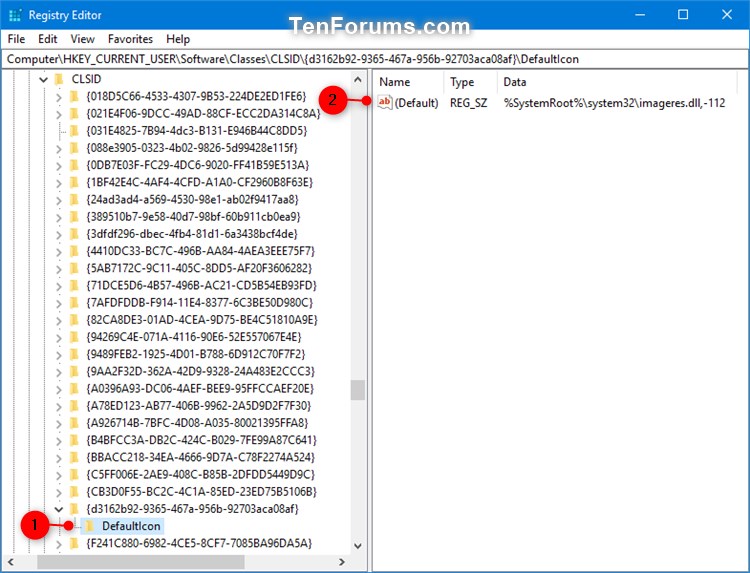The image size is (750, 573).
Task: Click folder icon of {82CA8DE3-01AD-4CEA-9D75-BE4C51810A9E}
Action: [74, 320]
